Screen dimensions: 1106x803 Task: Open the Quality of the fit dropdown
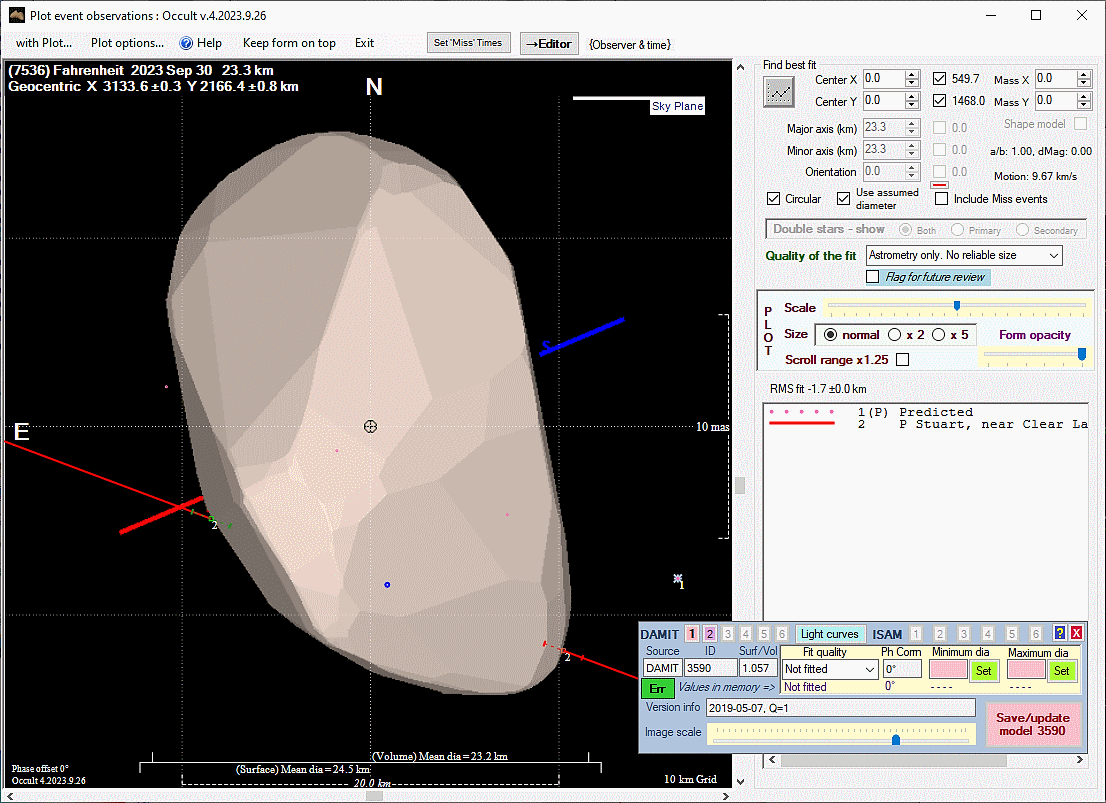point(964,256)
